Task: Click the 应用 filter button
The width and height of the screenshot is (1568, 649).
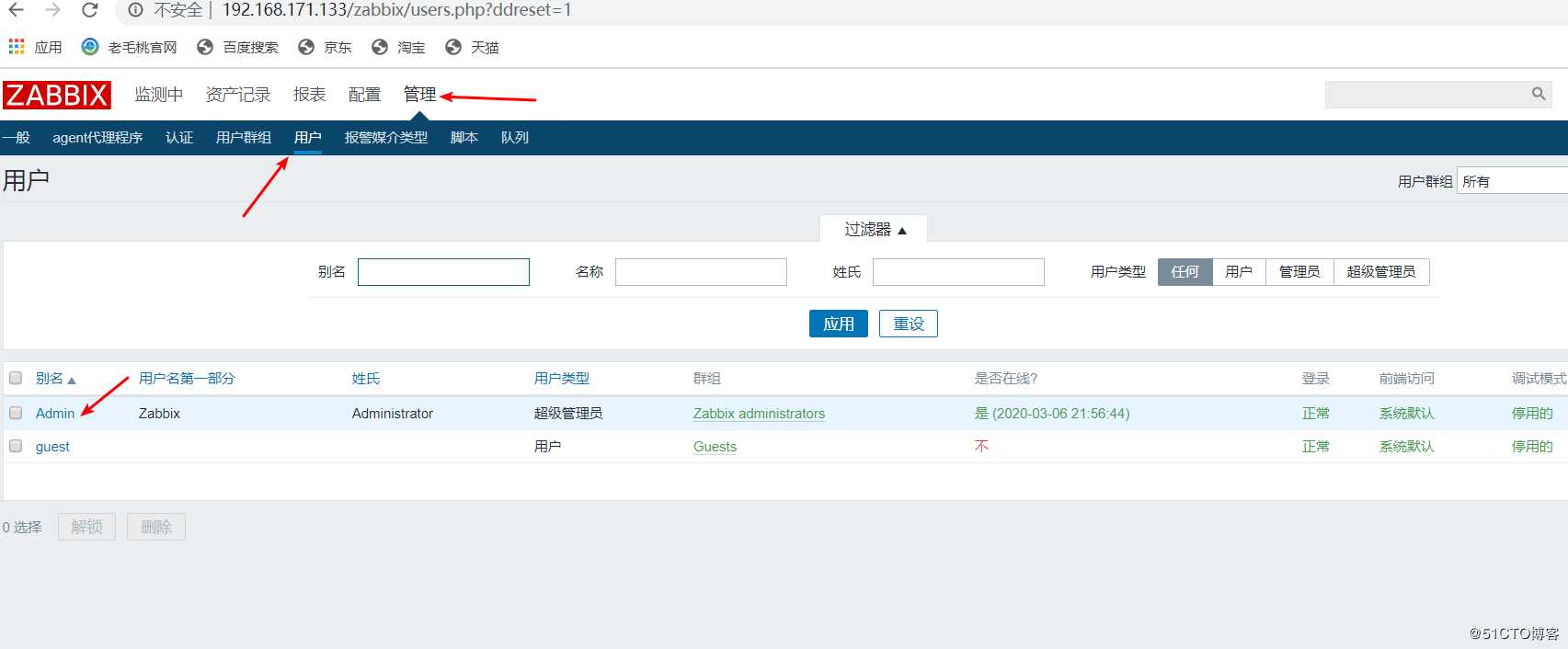Action: pos(839,324)
